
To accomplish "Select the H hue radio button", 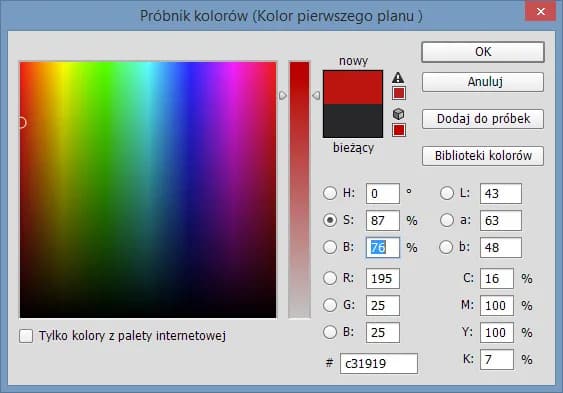I will [330, 193].
